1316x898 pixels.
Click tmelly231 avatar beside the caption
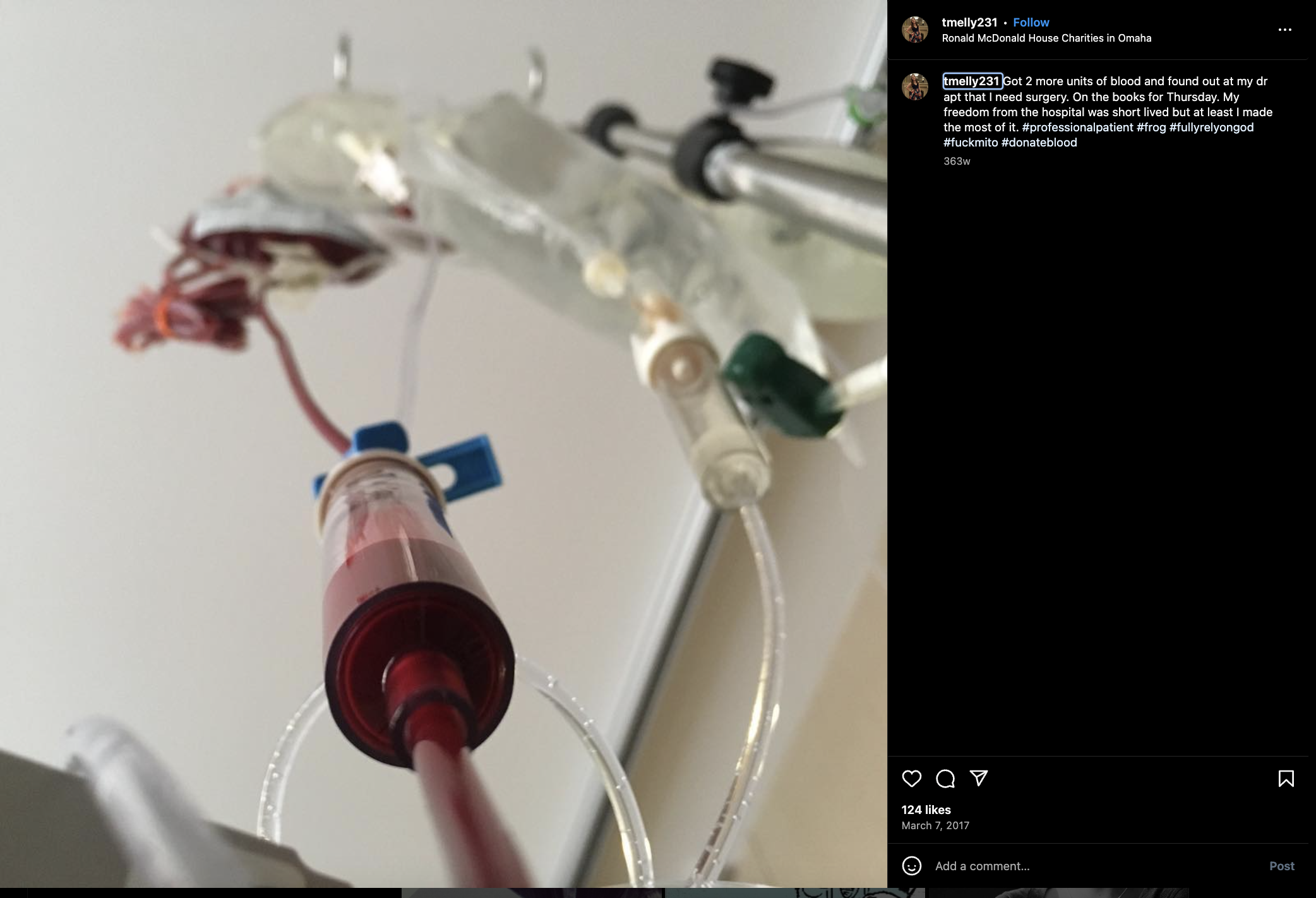click(915, 87)
